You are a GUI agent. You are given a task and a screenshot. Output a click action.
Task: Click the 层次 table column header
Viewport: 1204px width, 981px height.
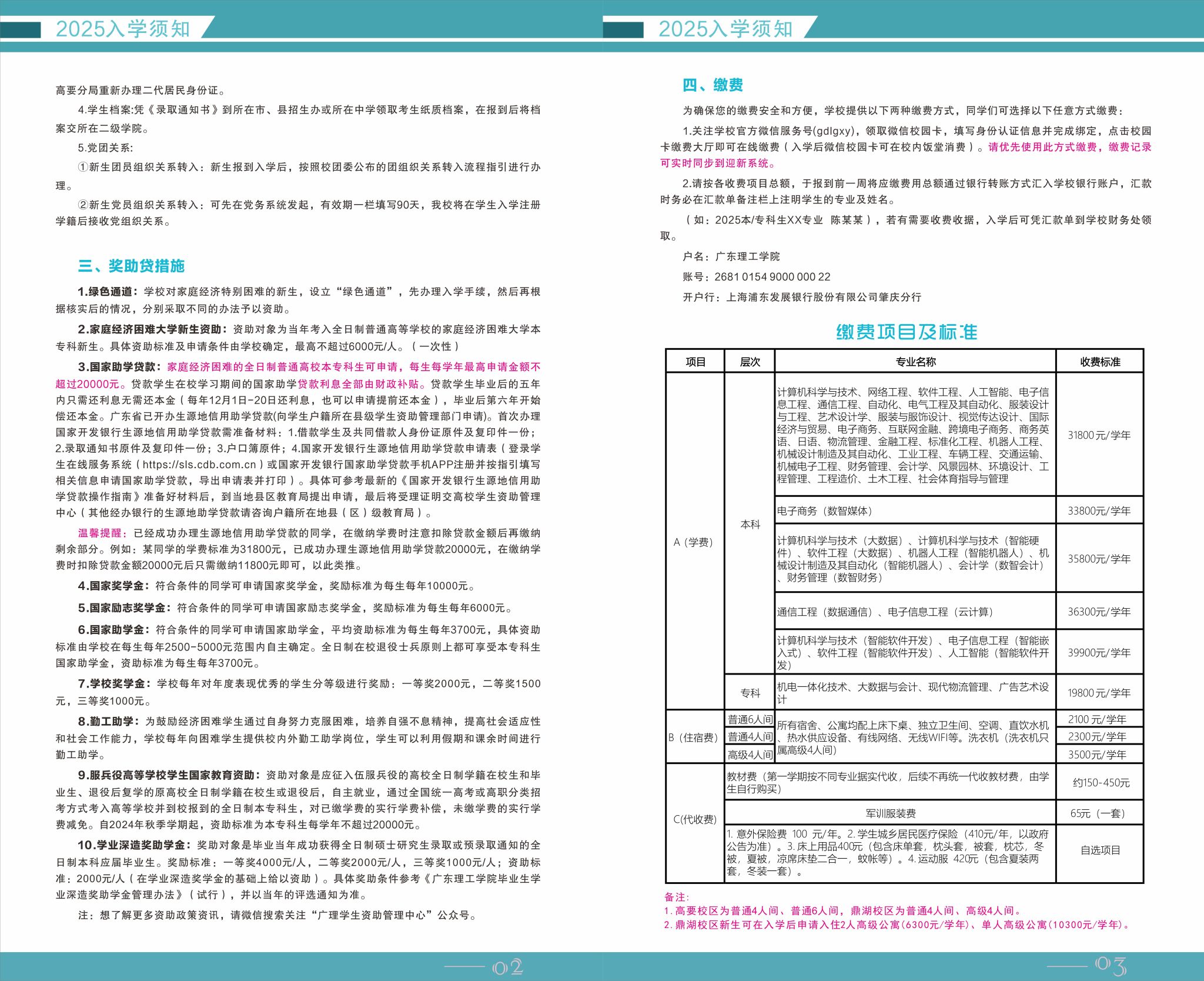click(750, 362)
